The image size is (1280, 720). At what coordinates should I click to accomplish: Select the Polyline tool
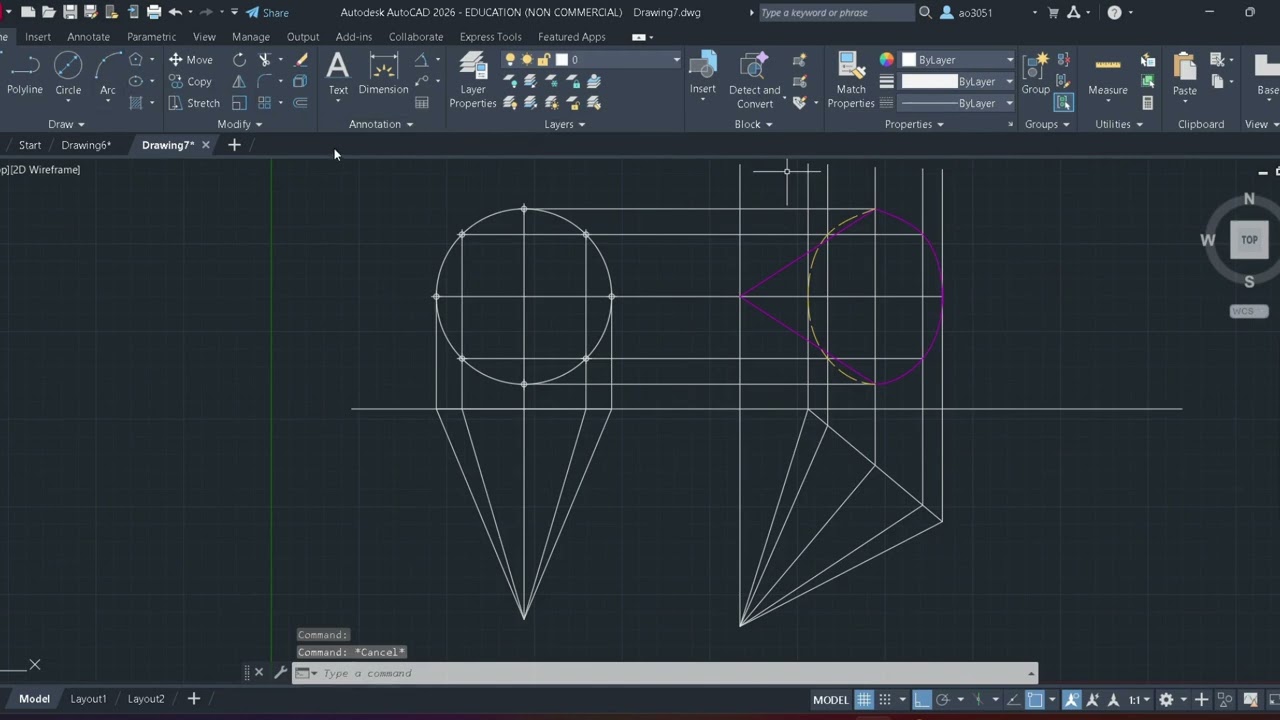pos(25,75)
